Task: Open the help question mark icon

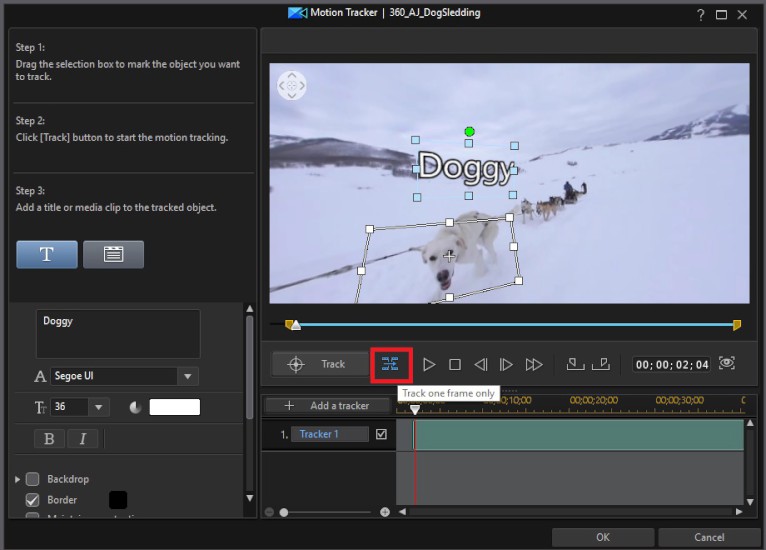Action: [701, 15]
